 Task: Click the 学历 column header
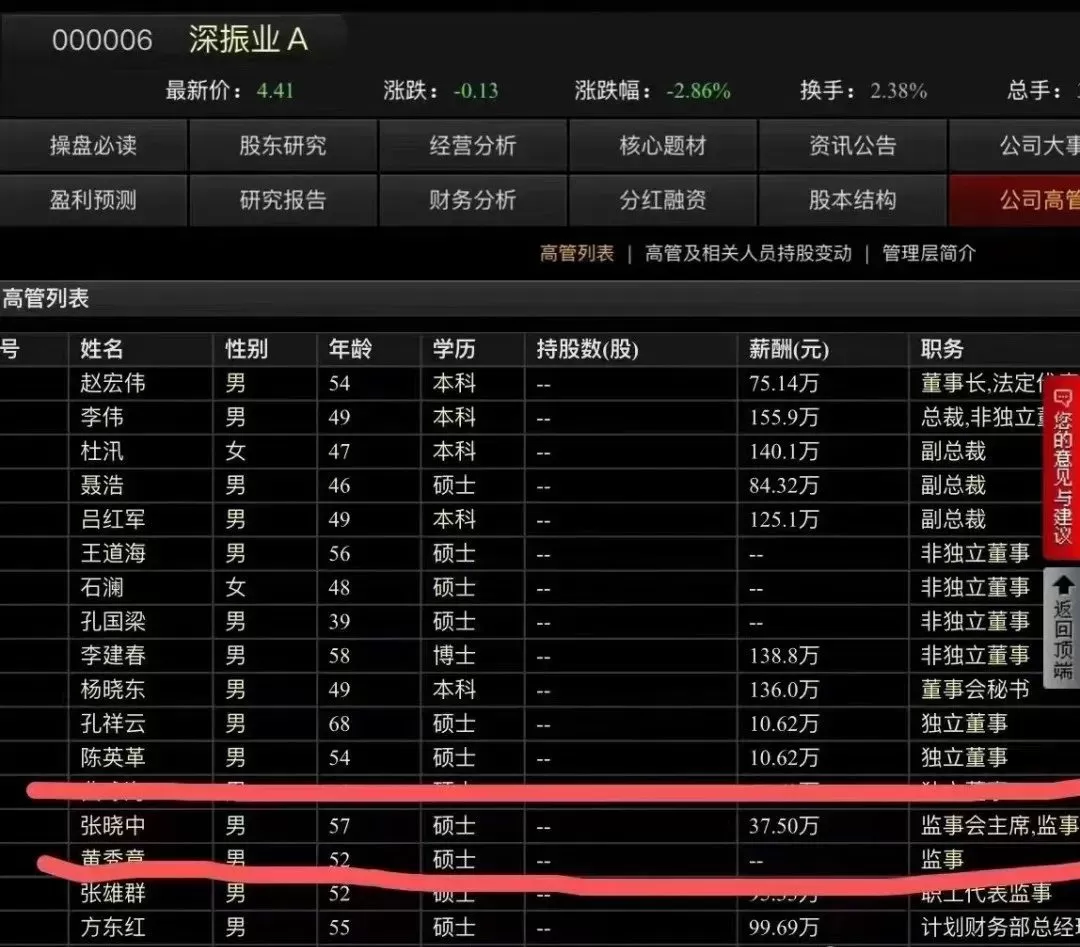[x=454, y=349]
